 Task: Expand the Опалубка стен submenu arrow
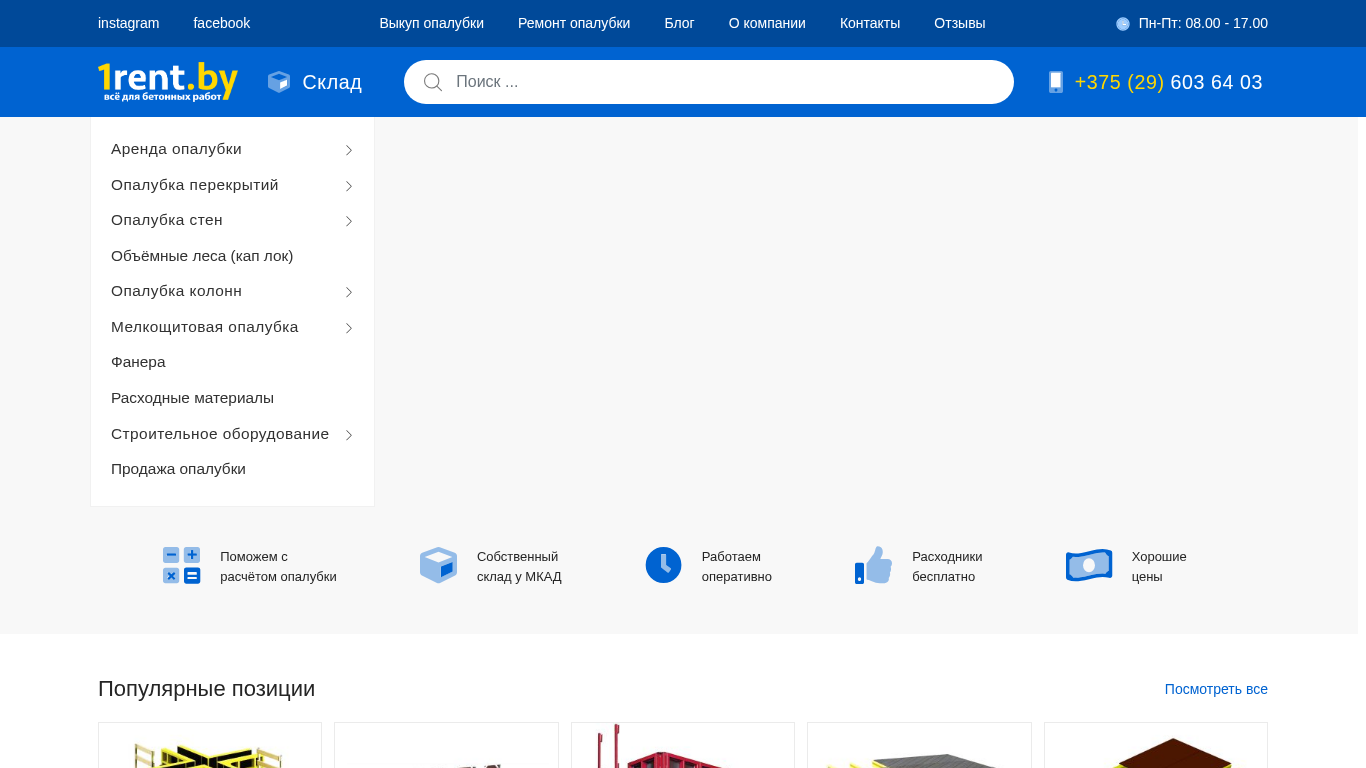(349, 221)
